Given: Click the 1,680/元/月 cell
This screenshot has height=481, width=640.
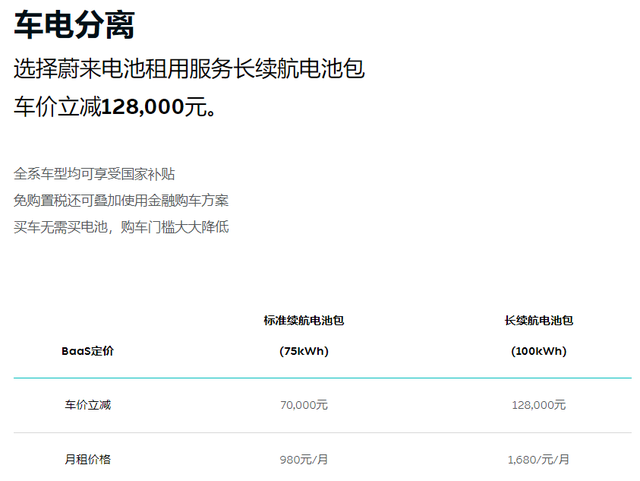Looking at the screenshot, I should coord(539,460).
